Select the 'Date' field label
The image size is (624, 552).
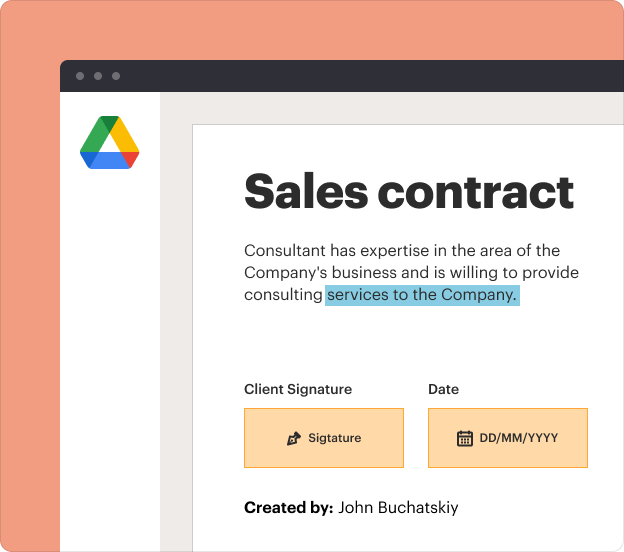pos(443,389)
